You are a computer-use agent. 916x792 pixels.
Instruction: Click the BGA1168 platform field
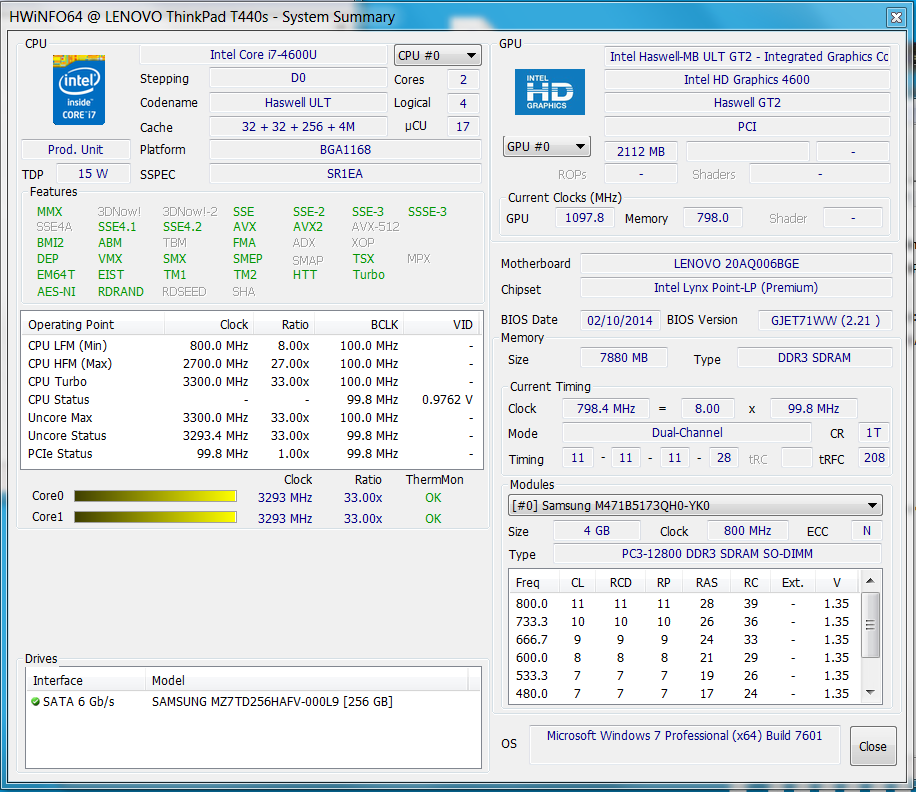[345, 150]
